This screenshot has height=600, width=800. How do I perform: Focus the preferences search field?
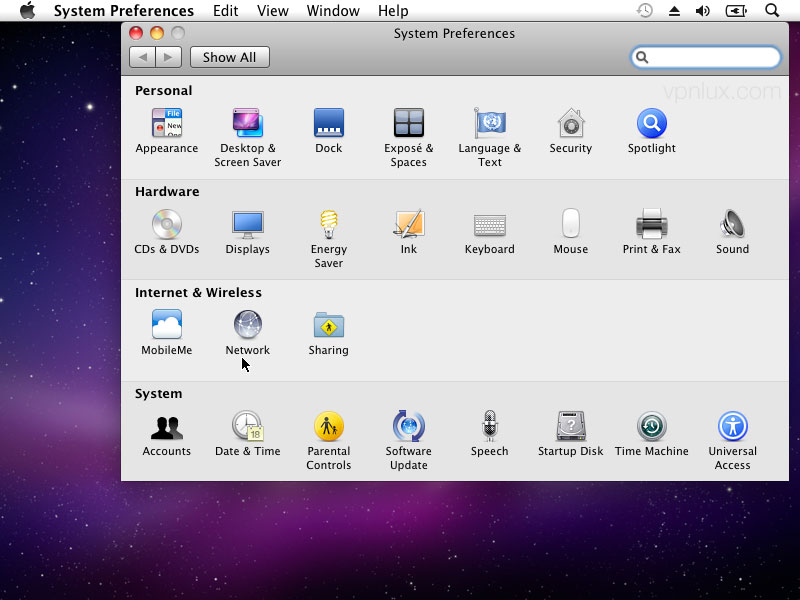coord(706,57)
